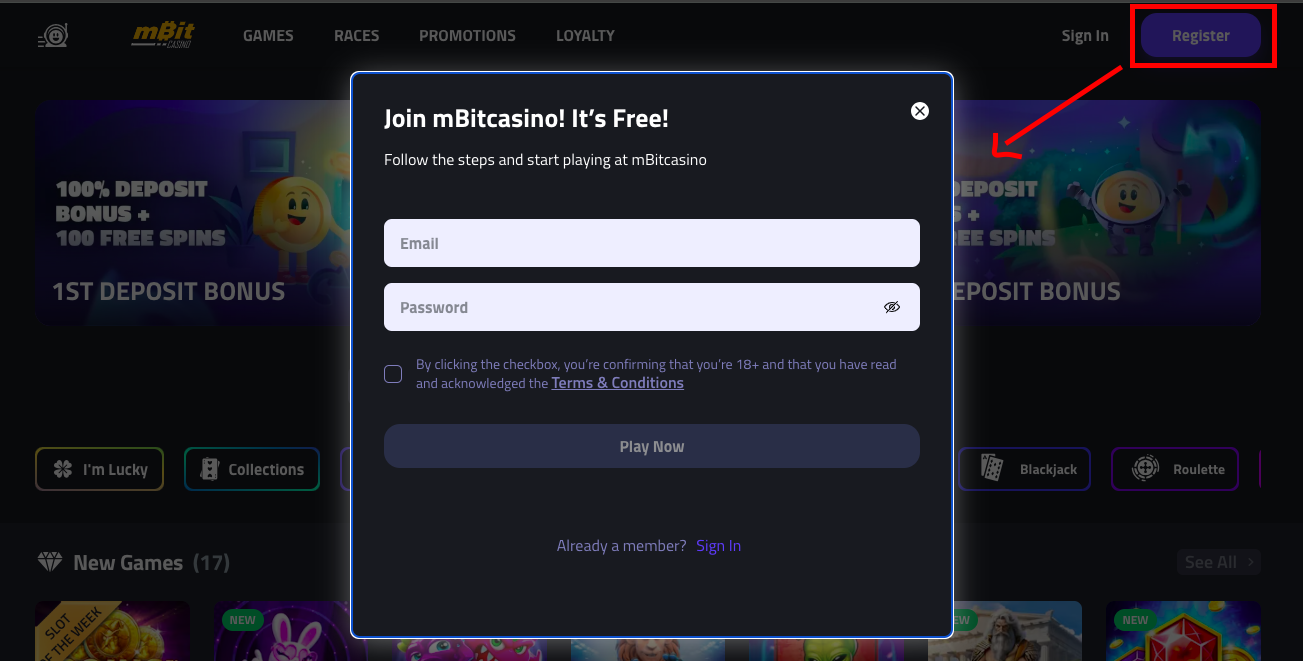Open the Terms & Conditions link

coord(618,383)
